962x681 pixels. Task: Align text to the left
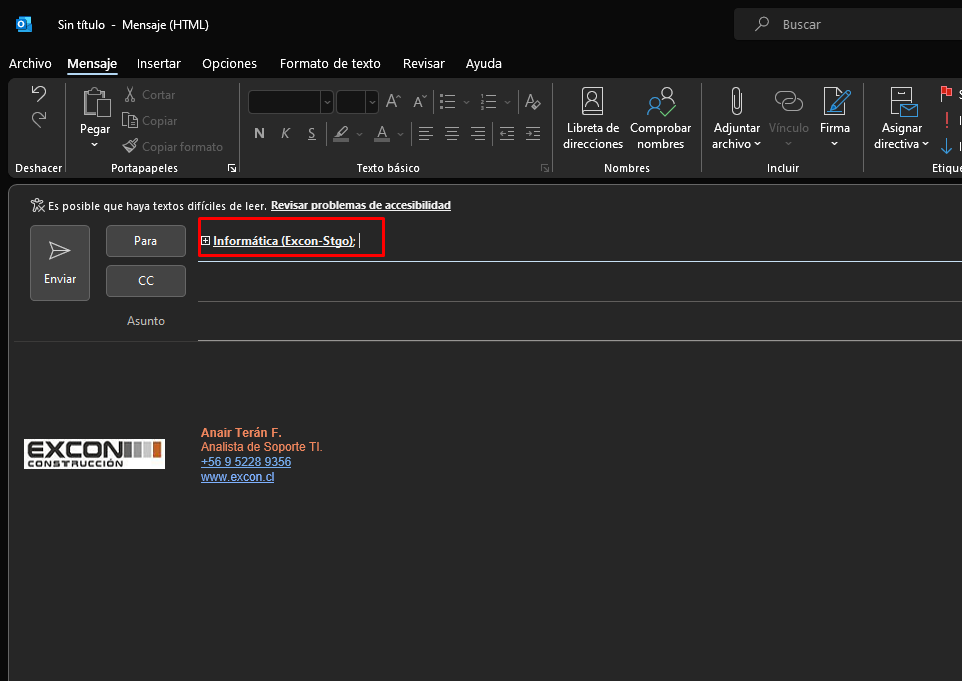(426, 133)
